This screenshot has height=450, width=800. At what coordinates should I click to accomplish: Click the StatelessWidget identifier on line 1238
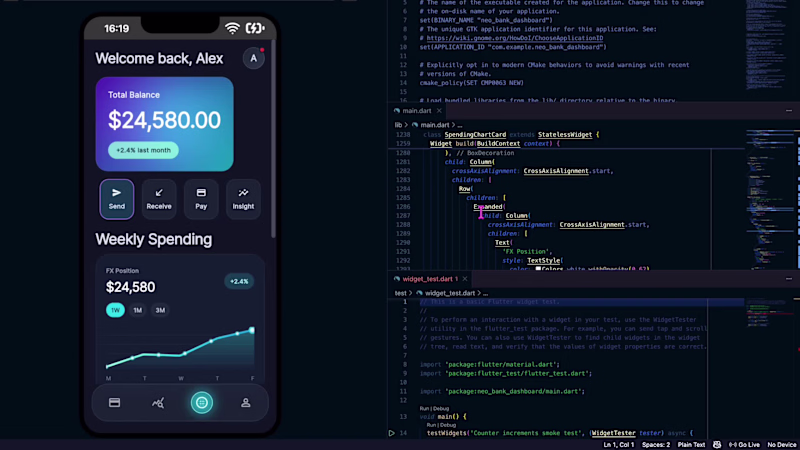pos(565,135)
